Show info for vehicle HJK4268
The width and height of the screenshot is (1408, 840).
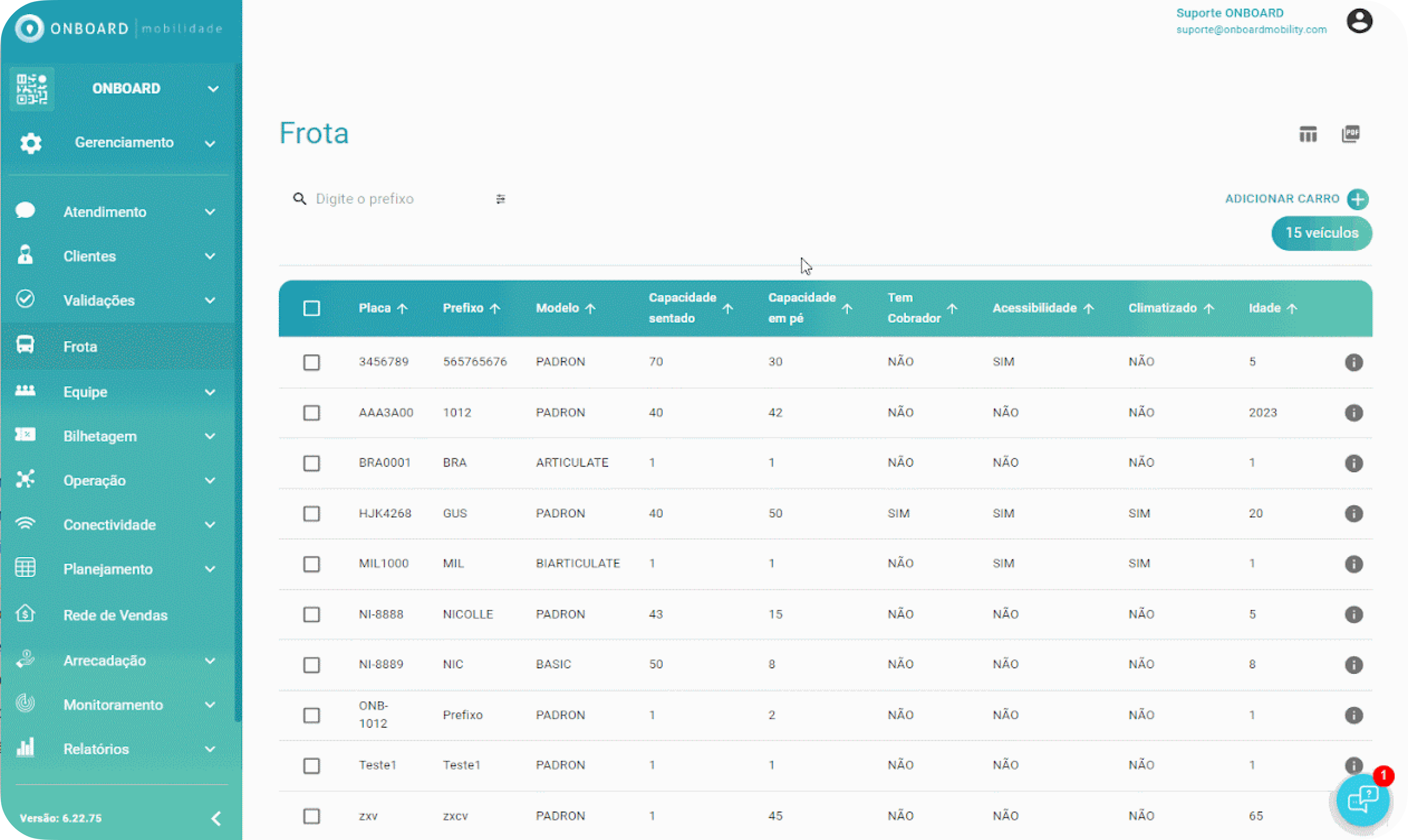(x=1354, y=514)
